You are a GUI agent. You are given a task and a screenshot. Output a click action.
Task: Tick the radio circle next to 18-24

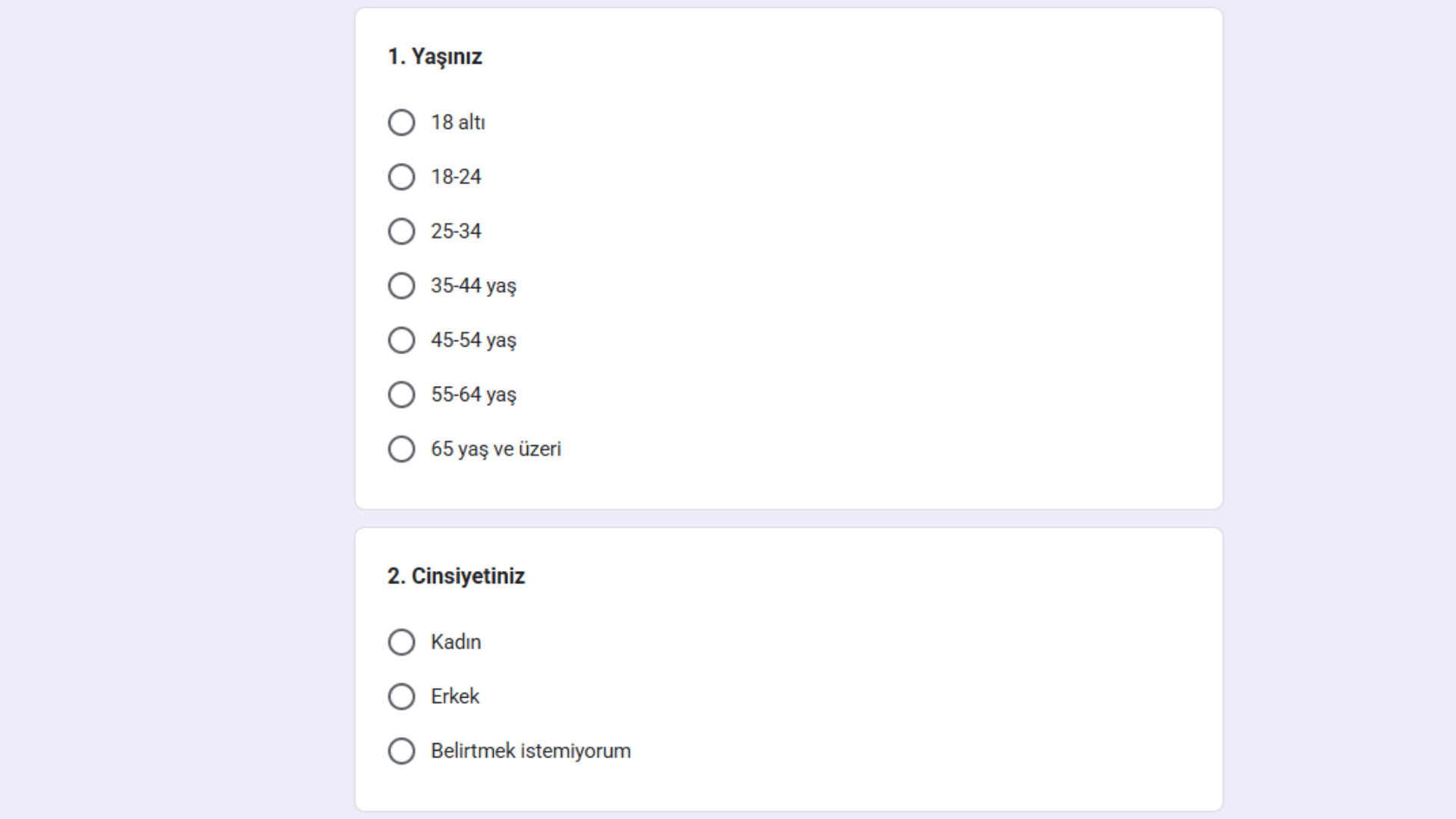click(x=401, y=177)
